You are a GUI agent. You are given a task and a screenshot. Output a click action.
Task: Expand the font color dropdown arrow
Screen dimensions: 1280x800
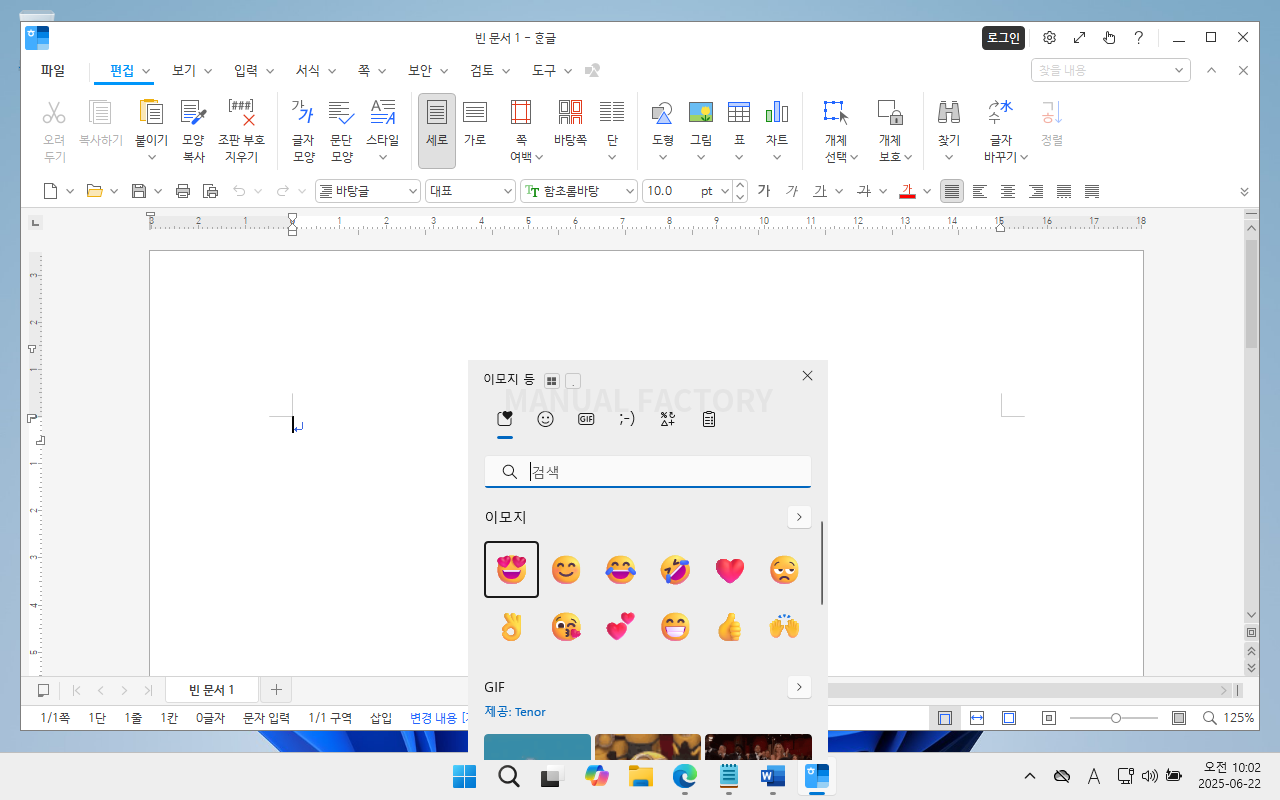[x=927, y=191]
